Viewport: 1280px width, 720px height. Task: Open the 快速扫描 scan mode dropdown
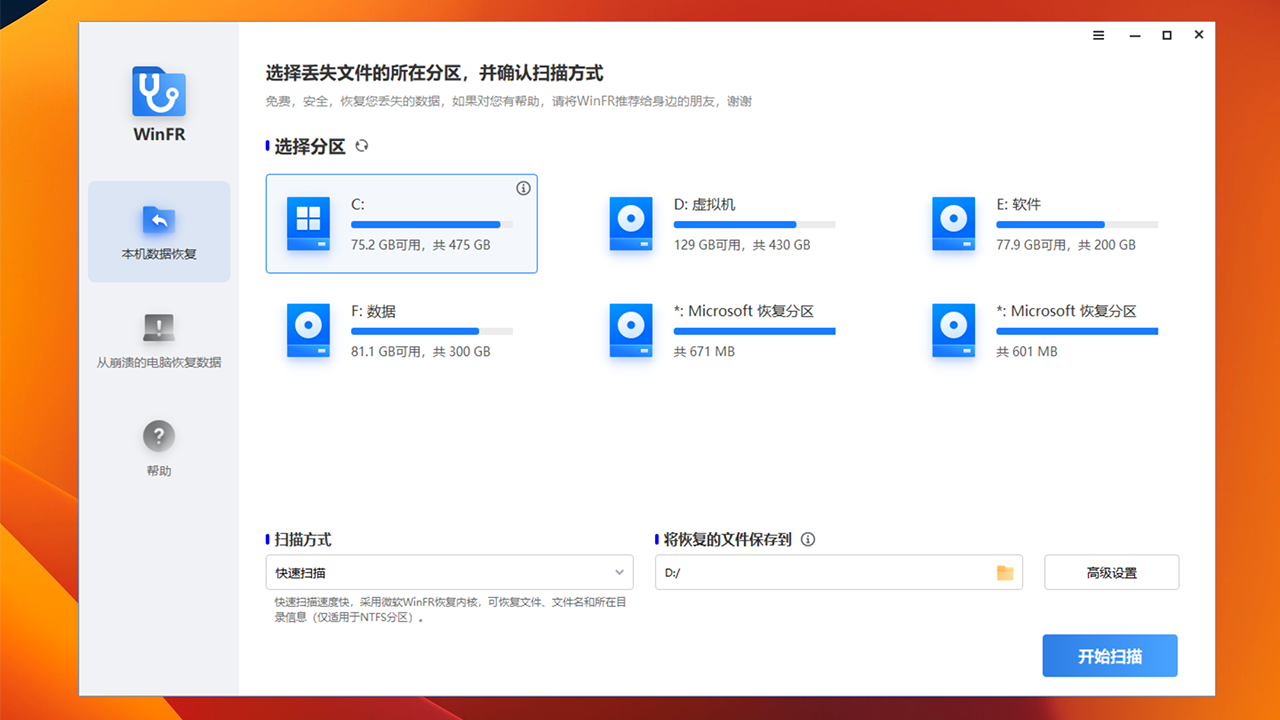point(450,573)
